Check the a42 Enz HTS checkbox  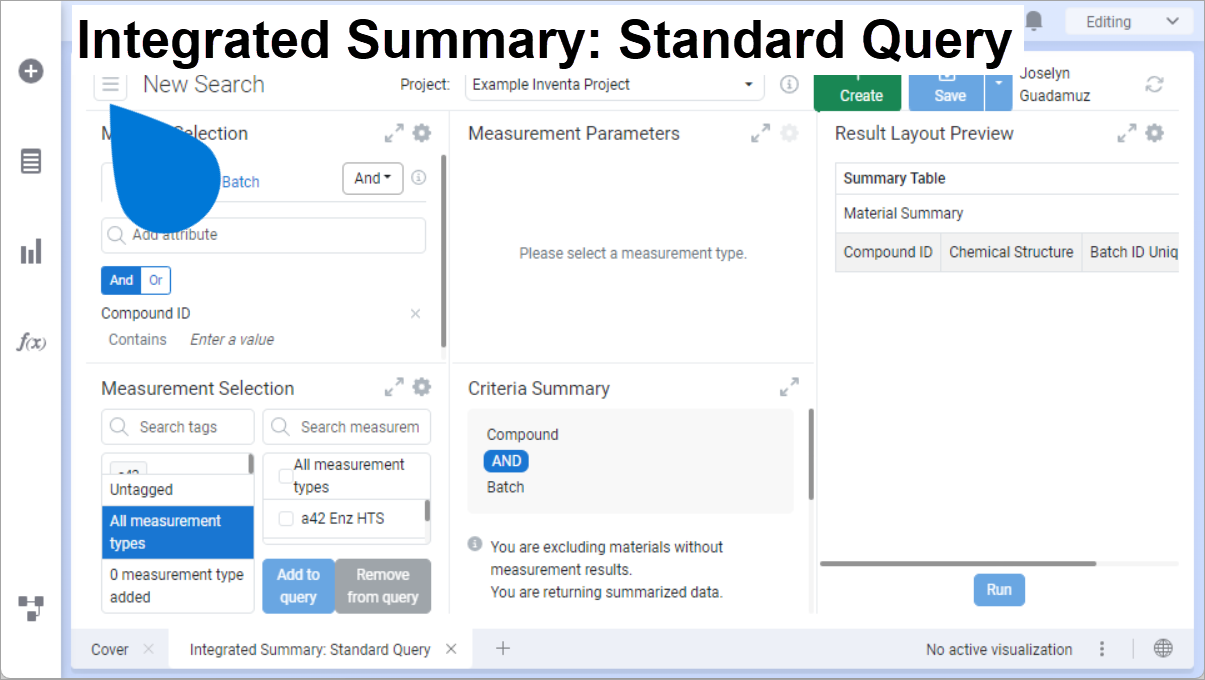pos(286,518)
